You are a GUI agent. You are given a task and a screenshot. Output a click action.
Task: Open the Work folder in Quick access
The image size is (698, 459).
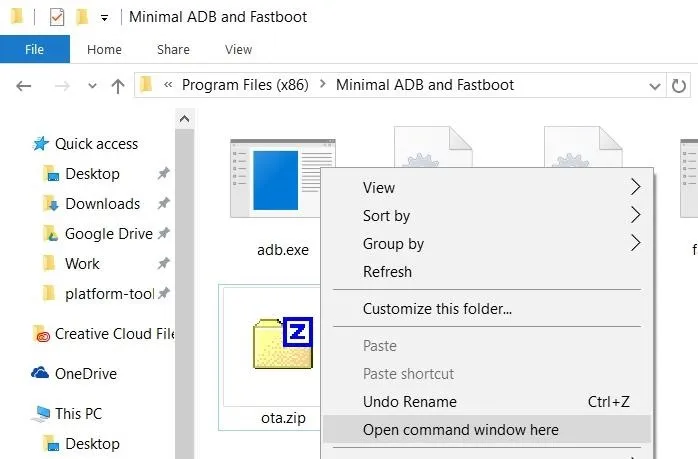[x=82, y=264]
